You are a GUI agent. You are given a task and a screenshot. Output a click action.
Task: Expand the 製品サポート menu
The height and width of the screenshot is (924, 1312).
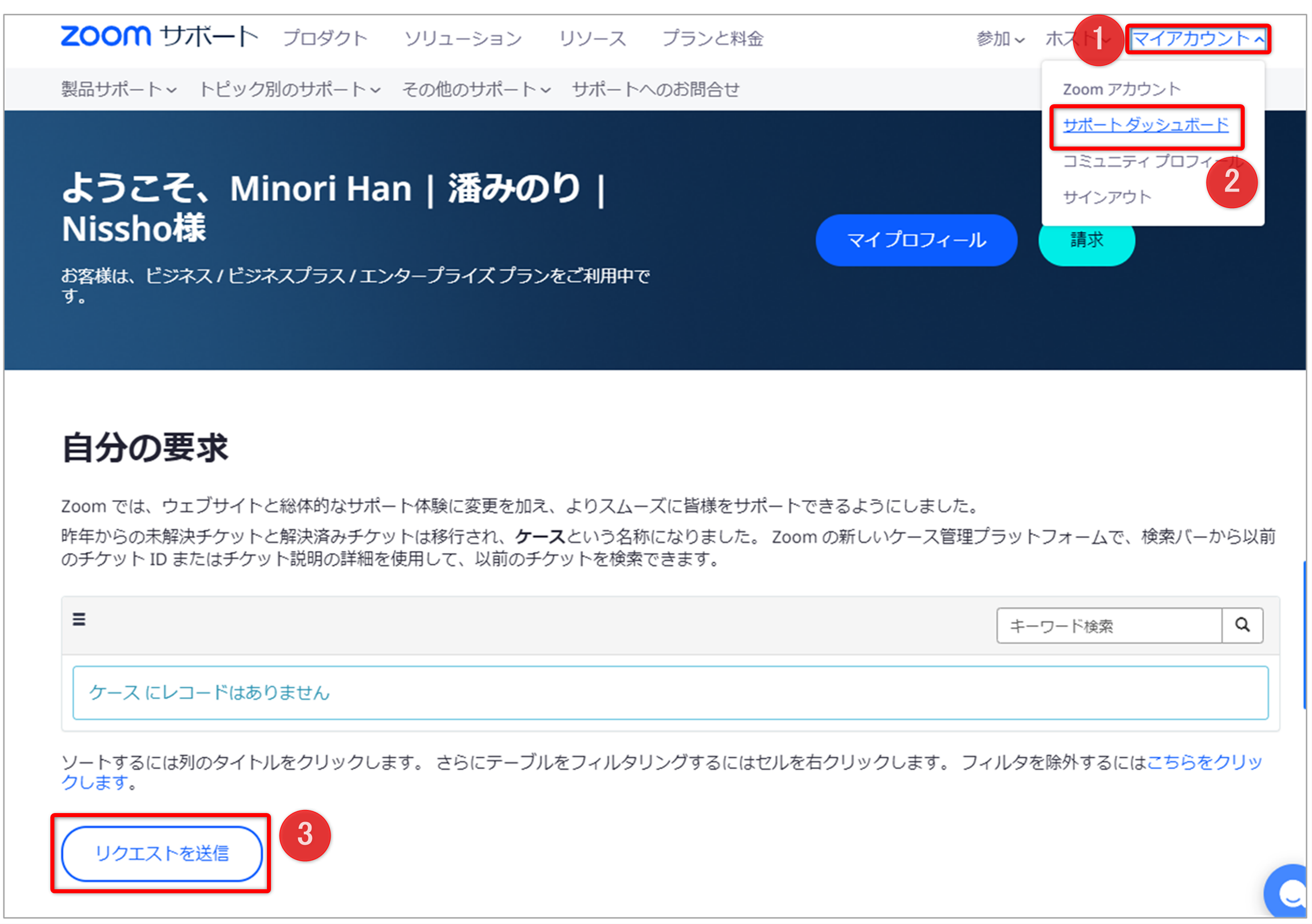(117, 89)
